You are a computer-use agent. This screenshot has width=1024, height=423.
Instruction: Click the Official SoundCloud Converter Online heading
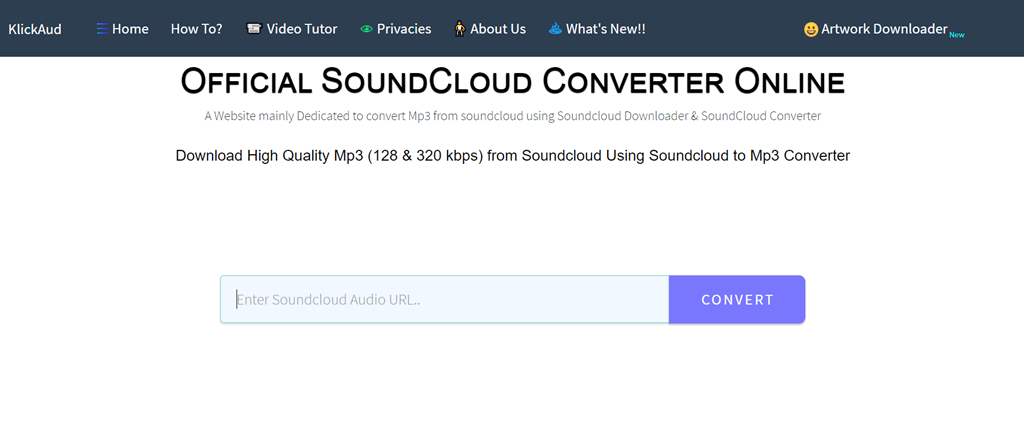pyautogui.click(x=512, y=82)
